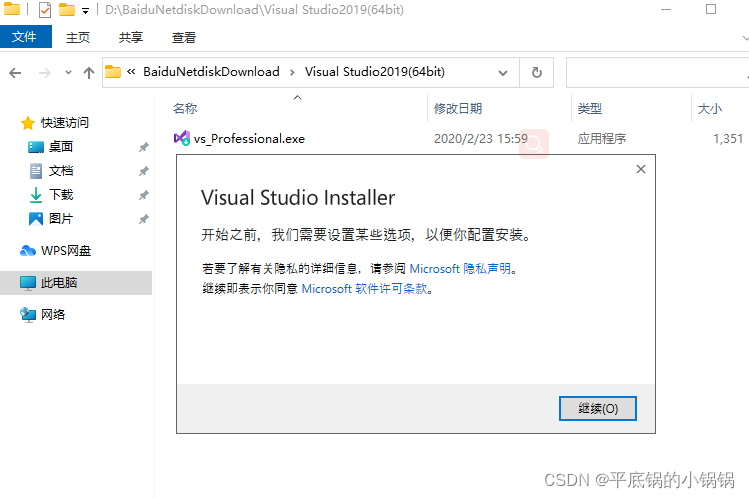Go up one folder level

[x=89, y=73]
